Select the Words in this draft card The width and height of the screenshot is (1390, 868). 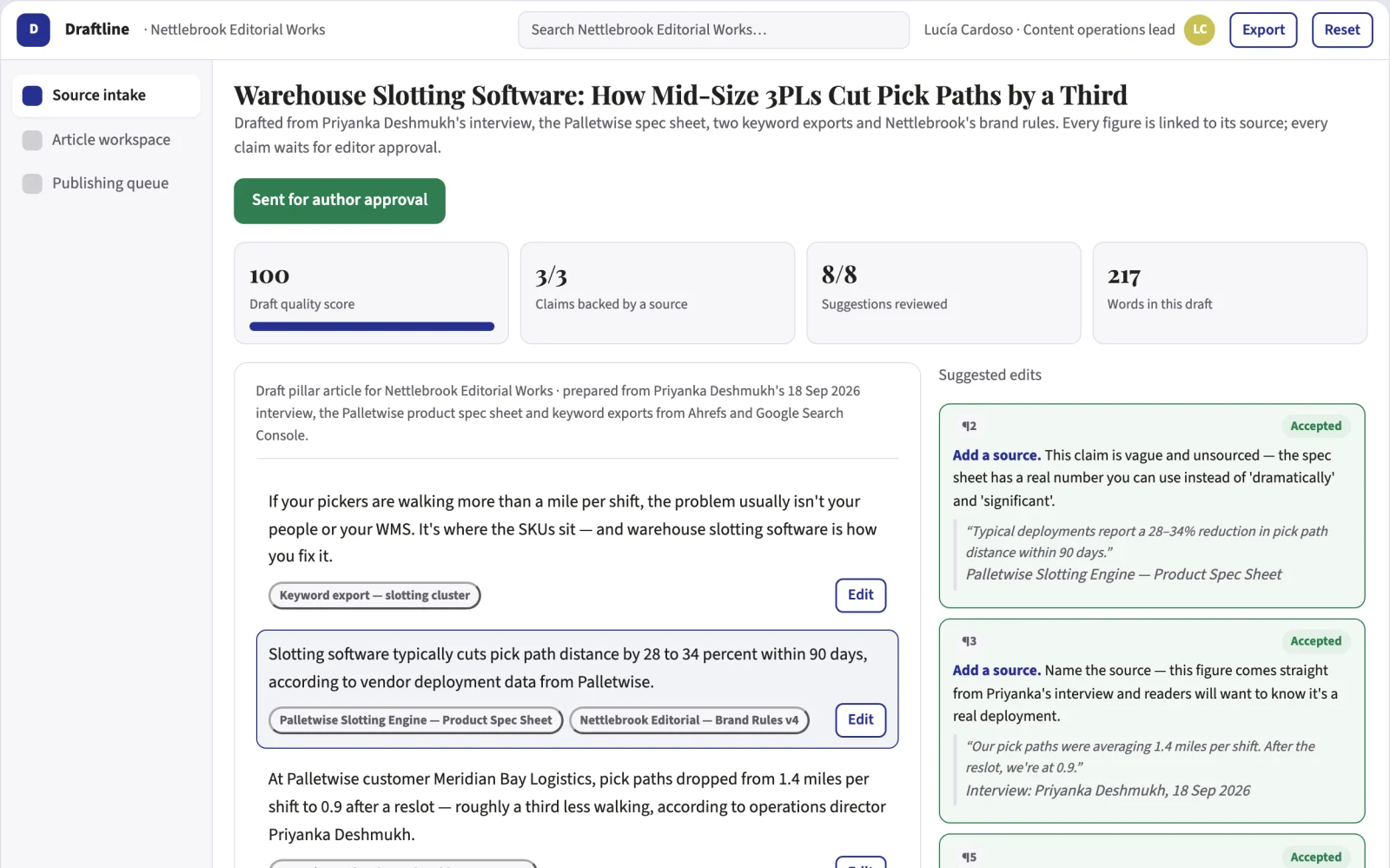point(1229,293)
